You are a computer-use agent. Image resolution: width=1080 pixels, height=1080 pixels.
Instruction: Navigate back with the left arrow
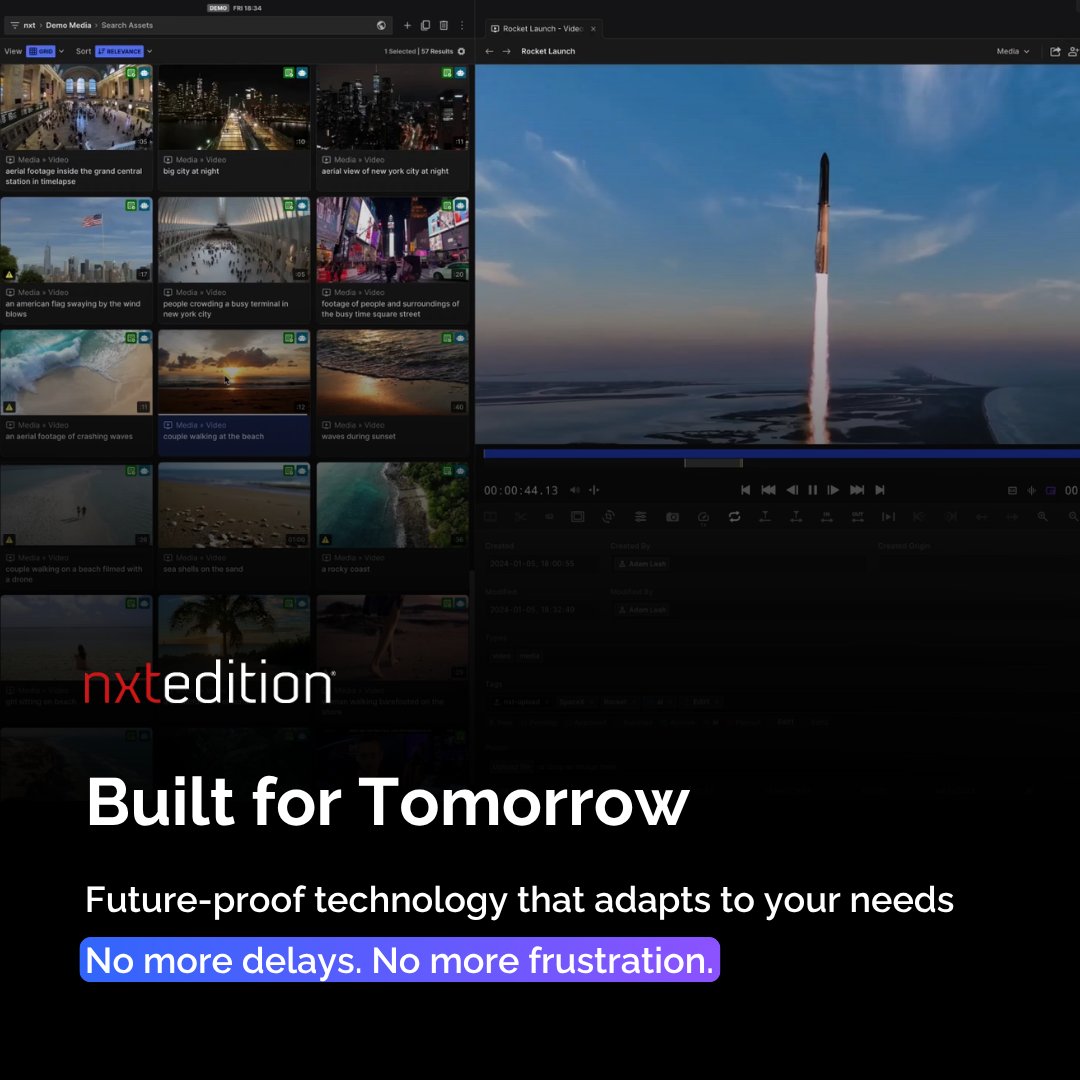[x=489, y=51]
